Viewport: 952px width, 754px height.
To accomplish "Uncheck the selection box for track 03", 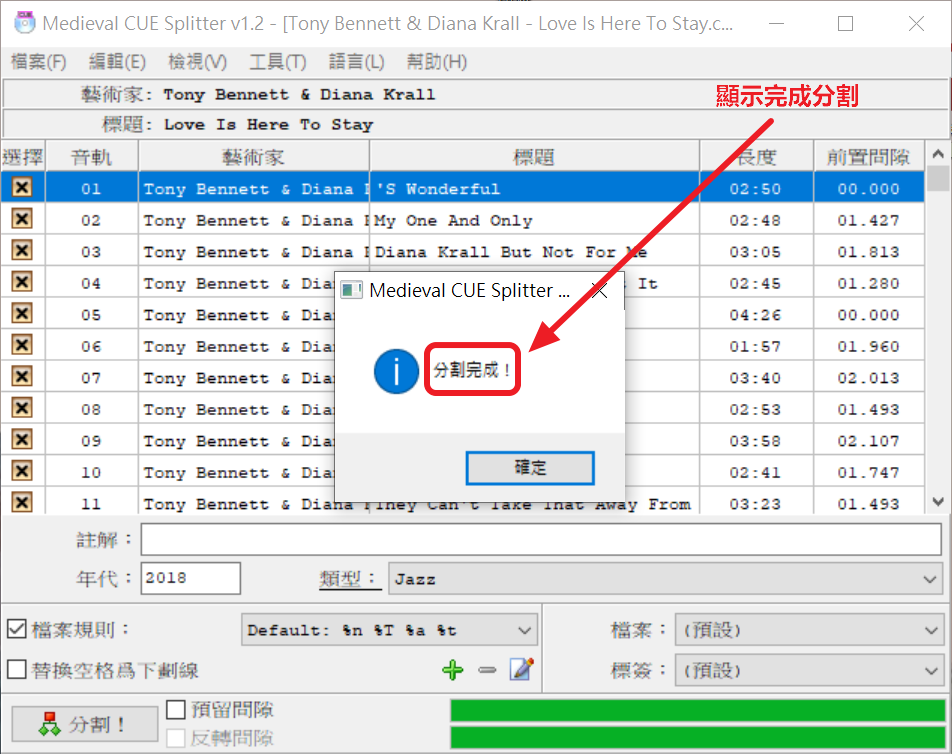I will coord(22,250).
